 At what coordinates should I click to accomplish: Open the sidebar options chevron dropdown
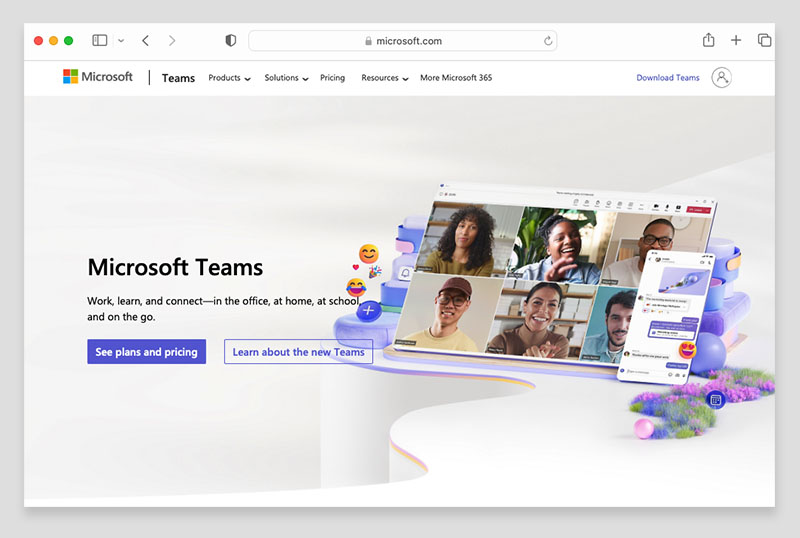click(121, 40)
